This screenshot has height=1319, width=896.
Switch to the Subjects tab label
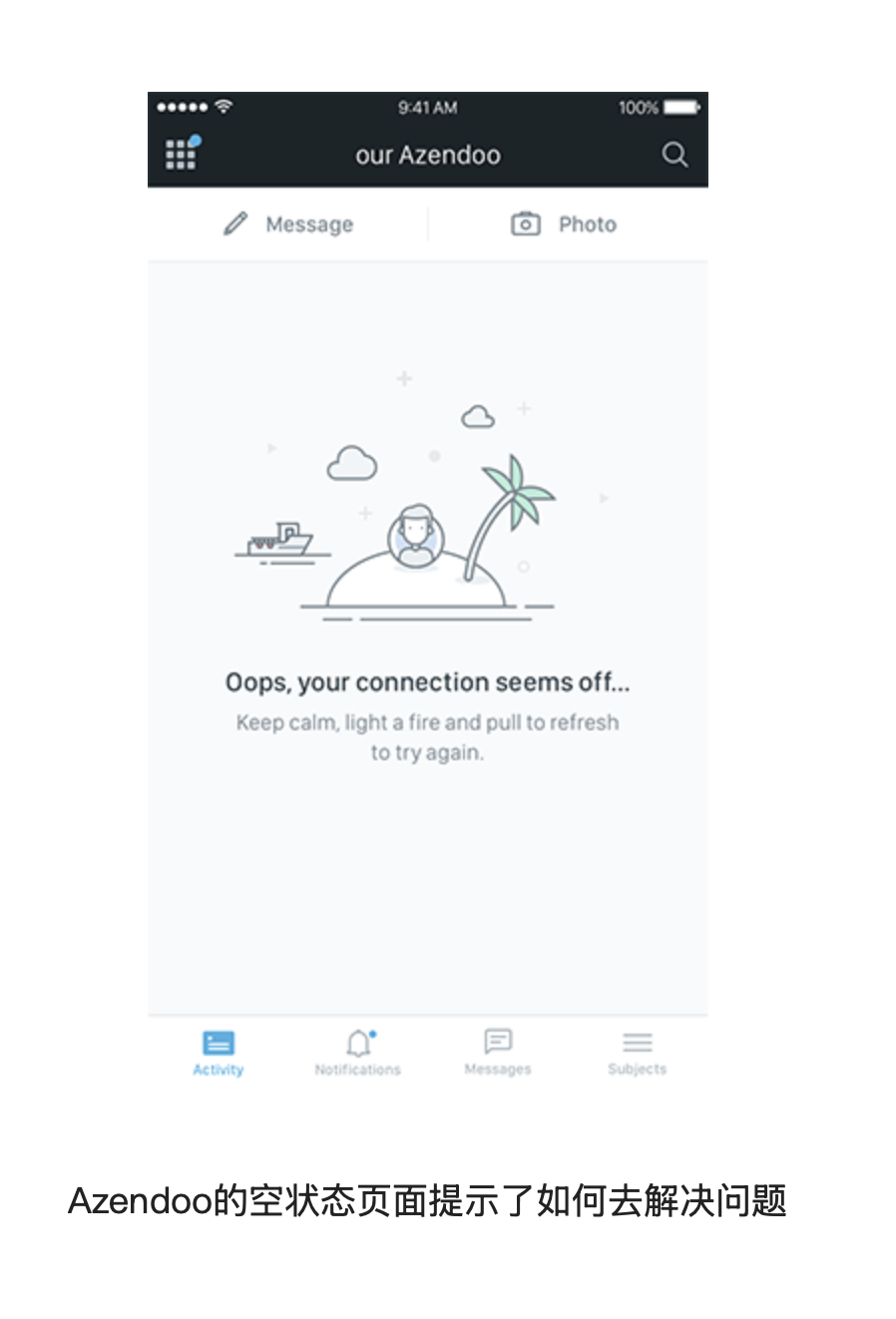[638, 1070]
